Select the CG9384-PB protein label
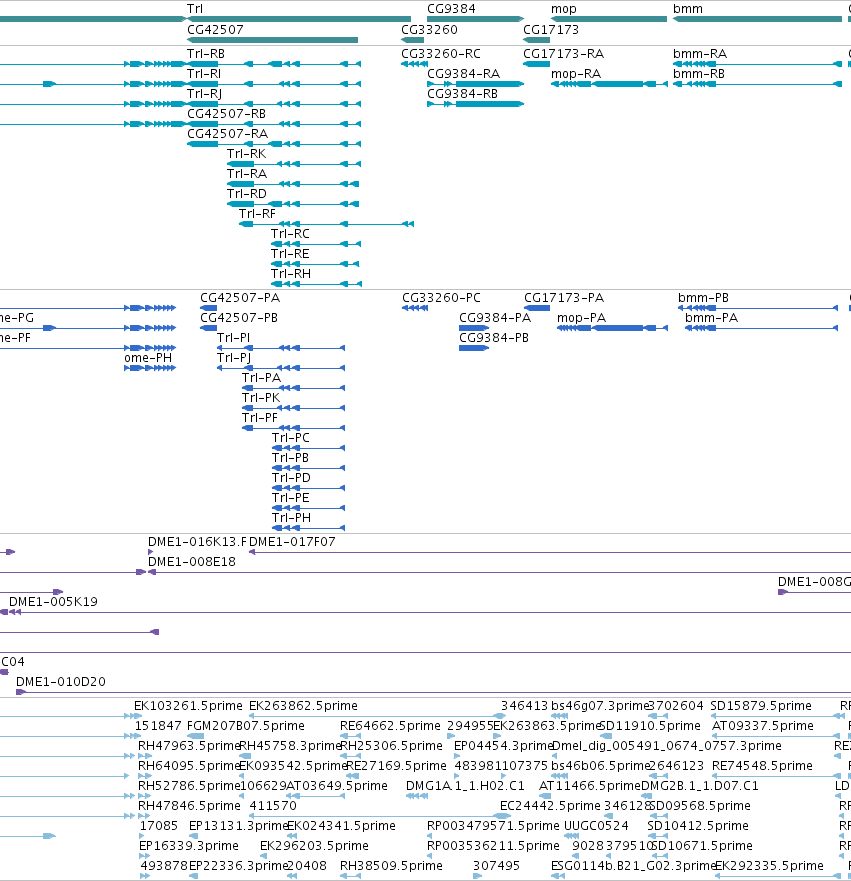 click(x=494, y=338)
